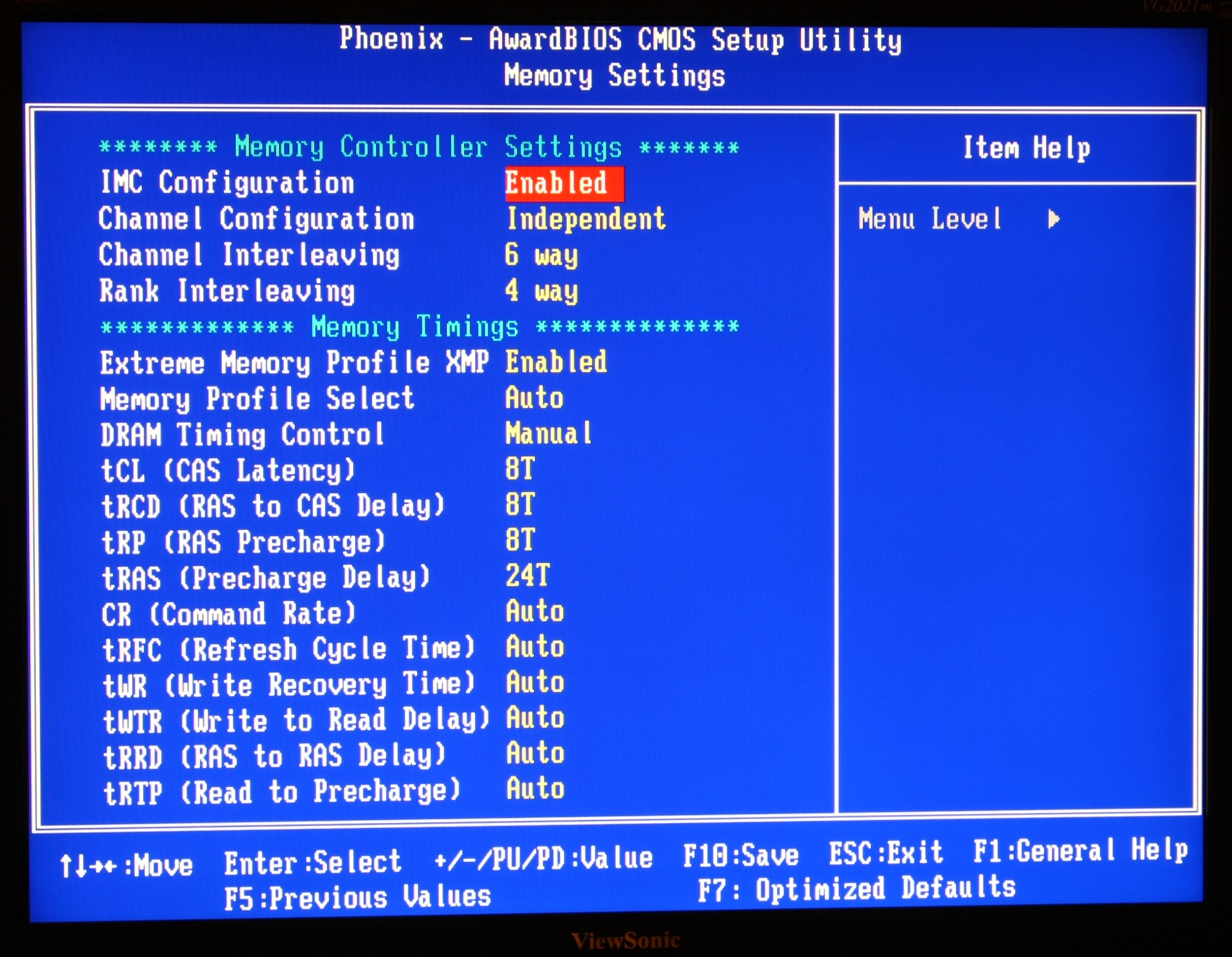
Task: Click the DRAM Timing Control label
Action: click(242, 435)
